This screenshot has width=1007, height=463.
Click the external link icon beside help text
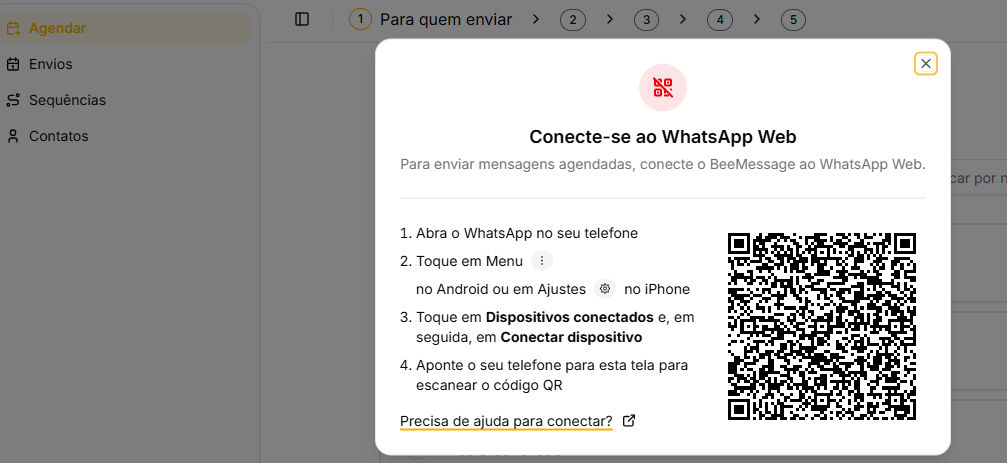pos(629,421)
